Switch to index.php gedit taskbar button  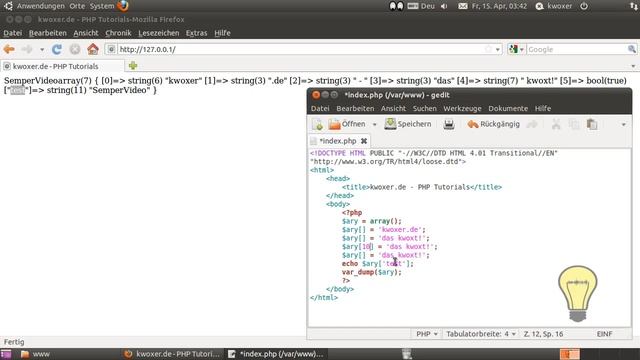(276, 354)
